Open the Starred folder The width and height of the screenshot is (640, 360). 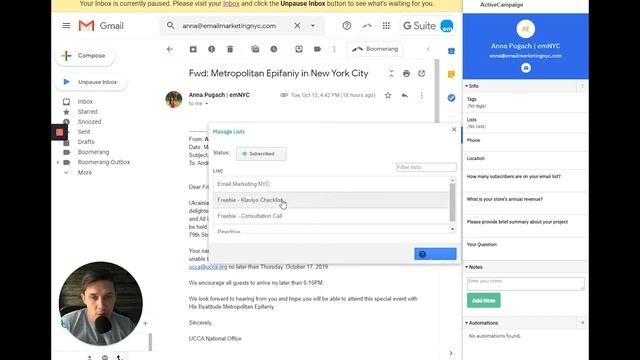tap(88, 111)
